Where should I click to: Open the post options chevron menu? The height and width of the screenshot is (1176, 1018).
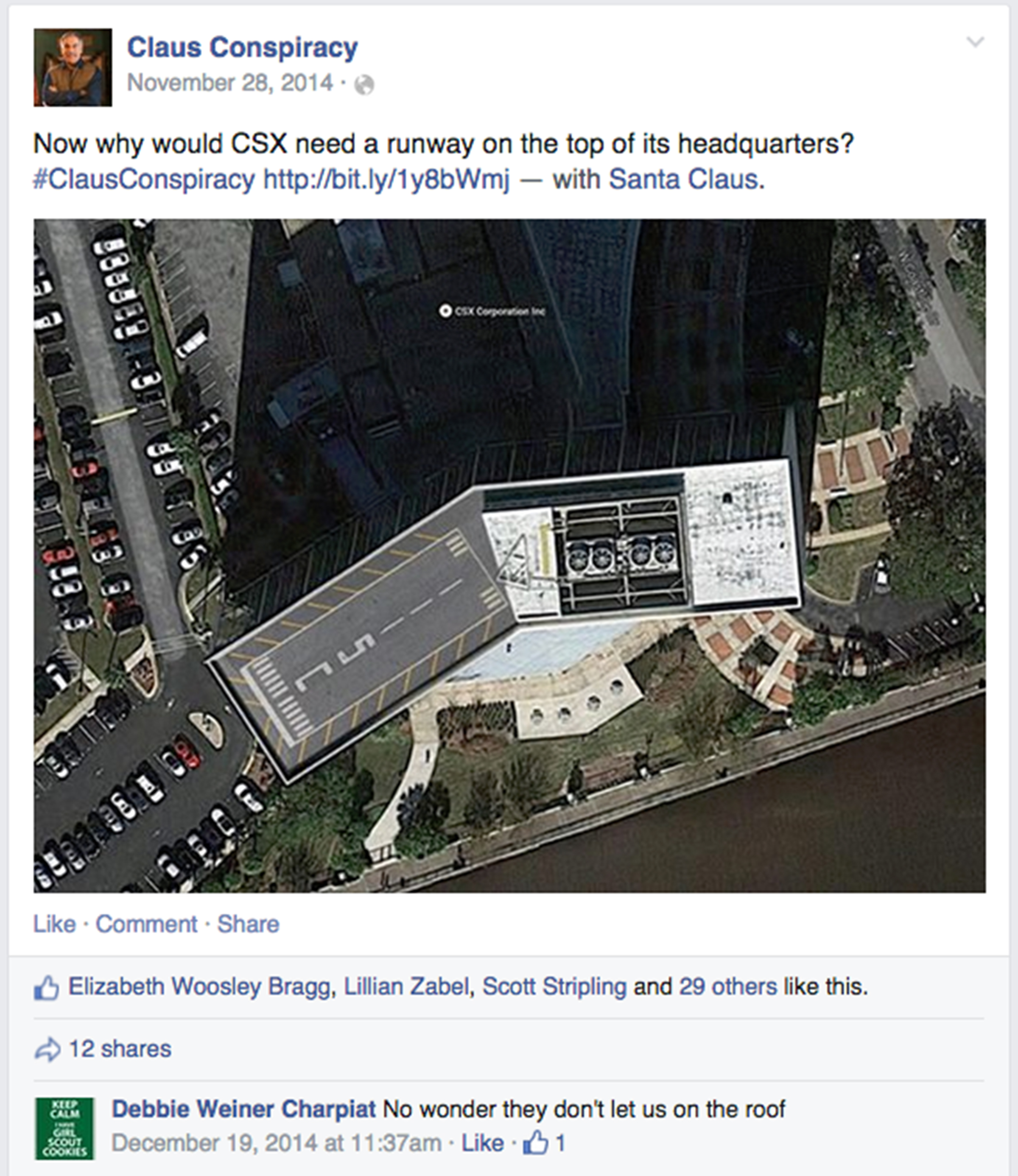click(x=975, y=42)
